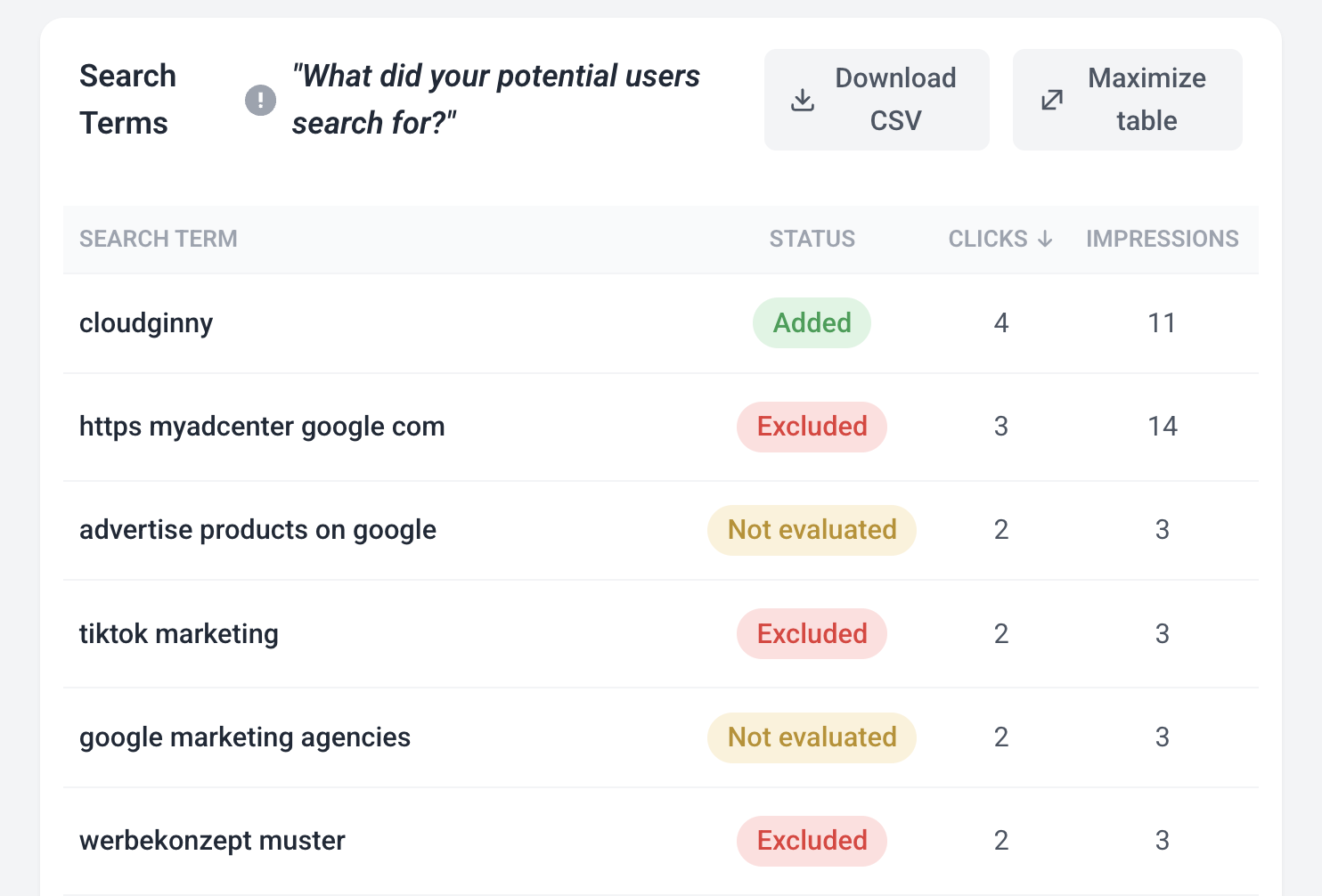Click Not evaluated badge for advertise products

click(x=812, y=530)
